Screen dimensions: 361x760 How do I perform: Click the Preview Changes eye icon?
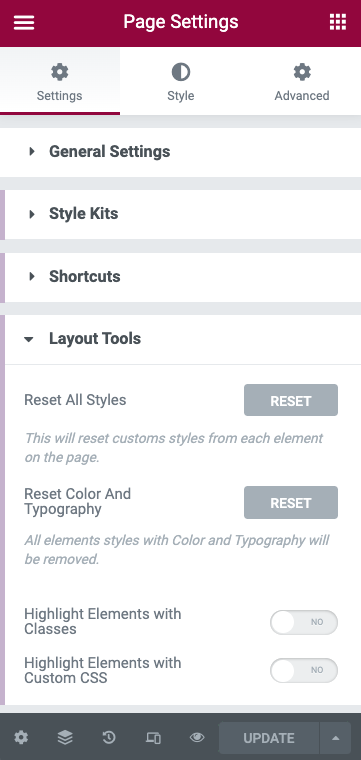197,738
